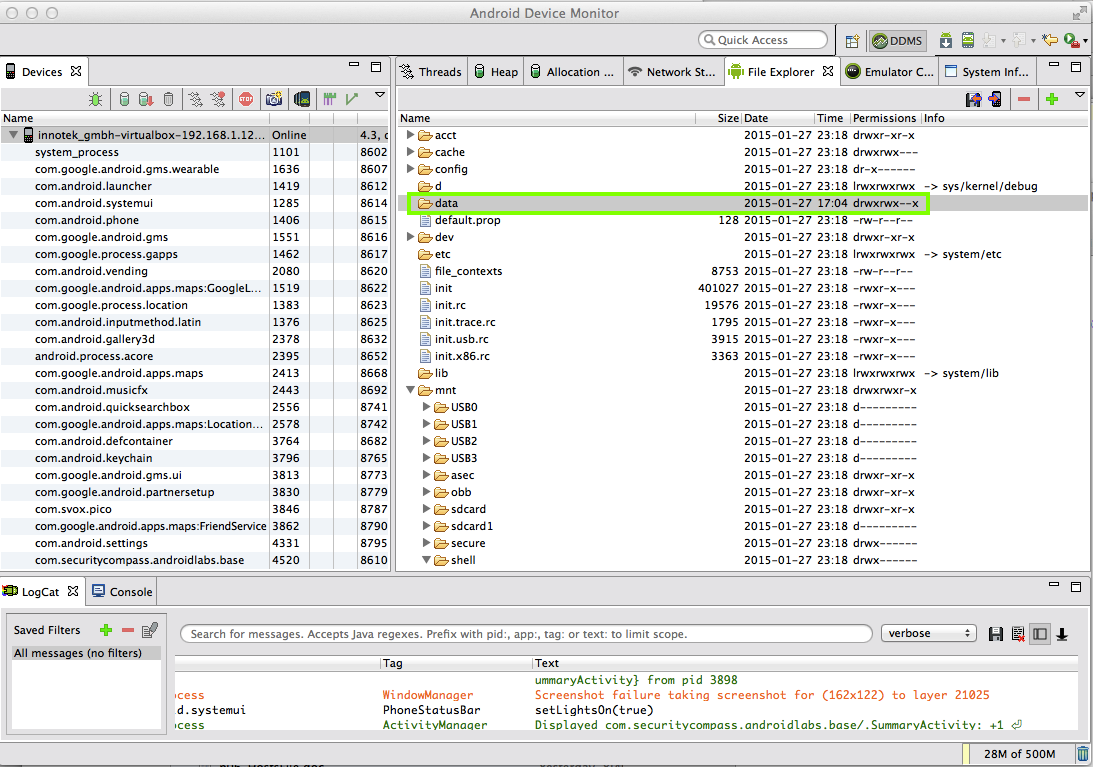This screenshot has height=767, width=1093.
Task: Push a file onto the device
Action: click(995, 99)
